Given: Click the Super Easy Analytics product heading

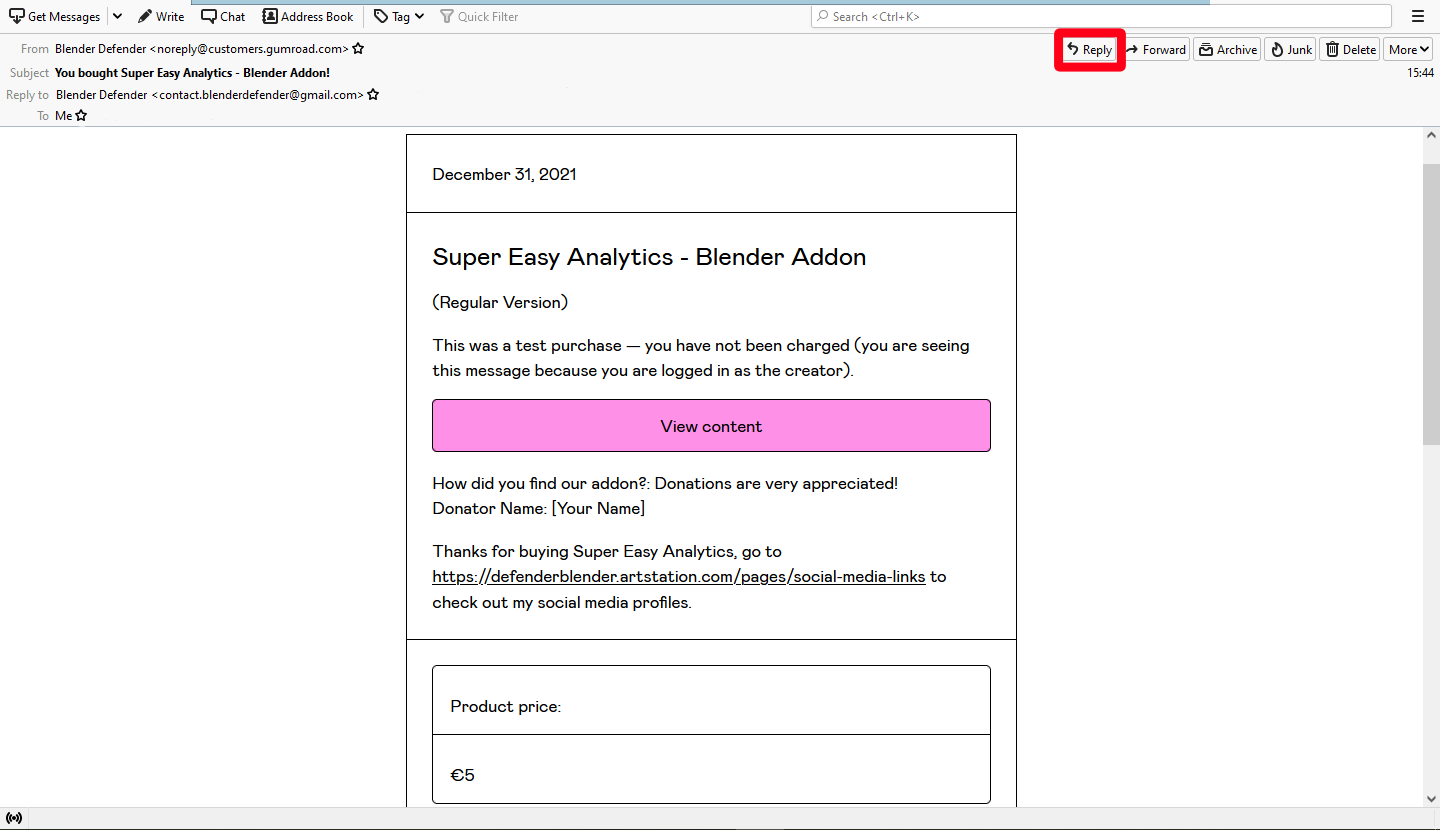Looking at the screenshot, I should coord(649,257).
